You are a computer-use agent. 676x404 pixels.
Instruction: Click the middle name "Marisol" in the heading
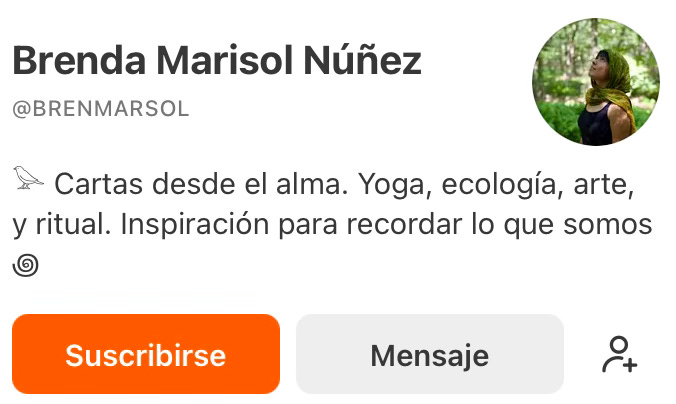pyautogui.click(x=225, y=60)
